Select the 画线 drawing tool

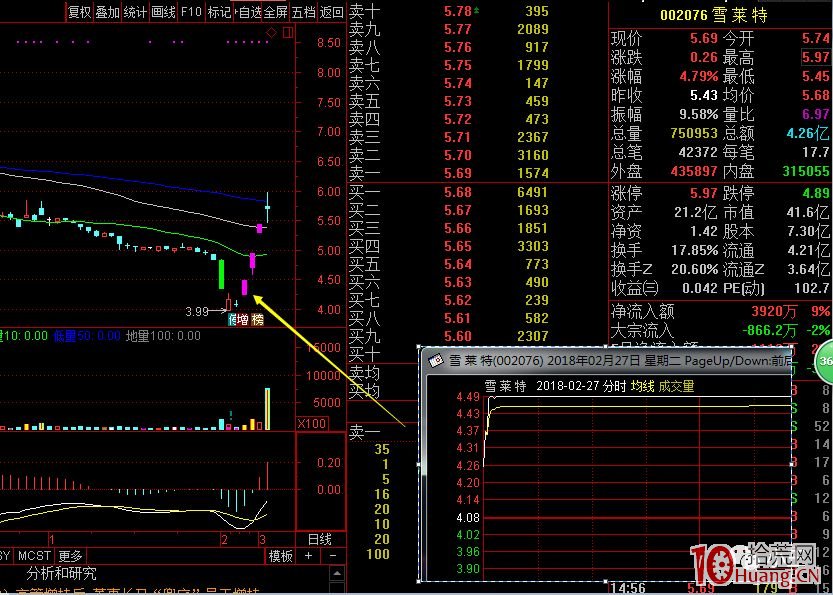[164, 12]
